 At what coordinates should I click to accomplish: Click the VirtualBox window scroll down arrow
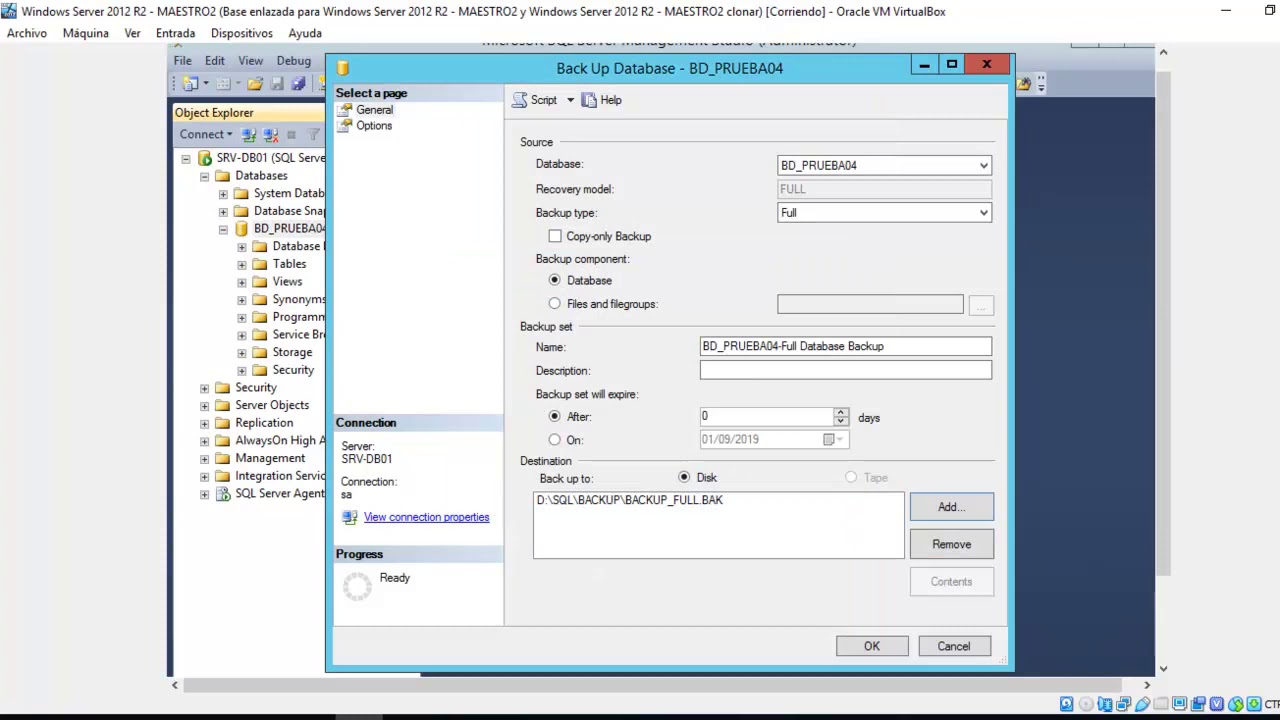1163,669
